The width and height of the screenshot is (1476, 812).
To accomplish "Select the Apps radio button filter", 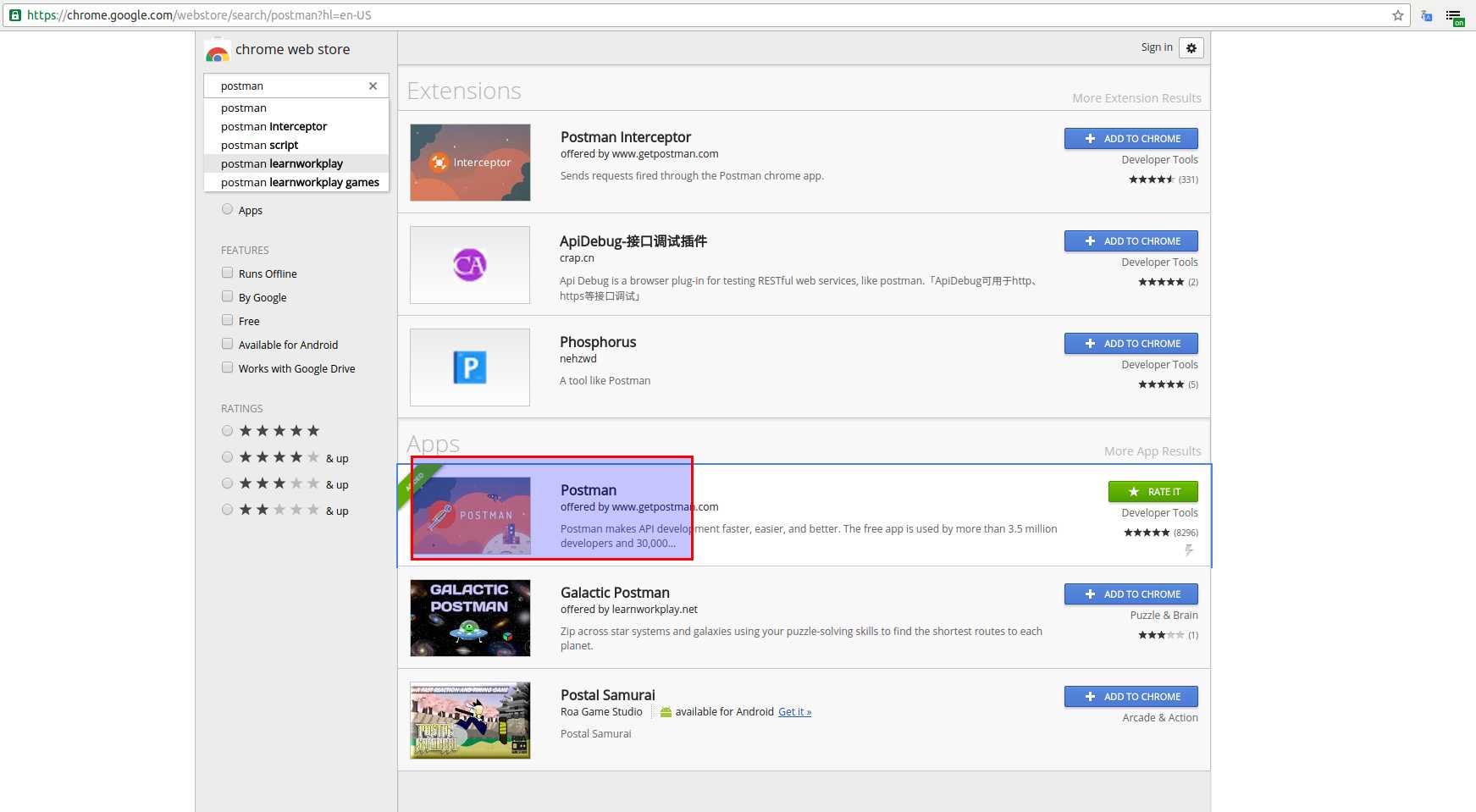I will point(227,209).
